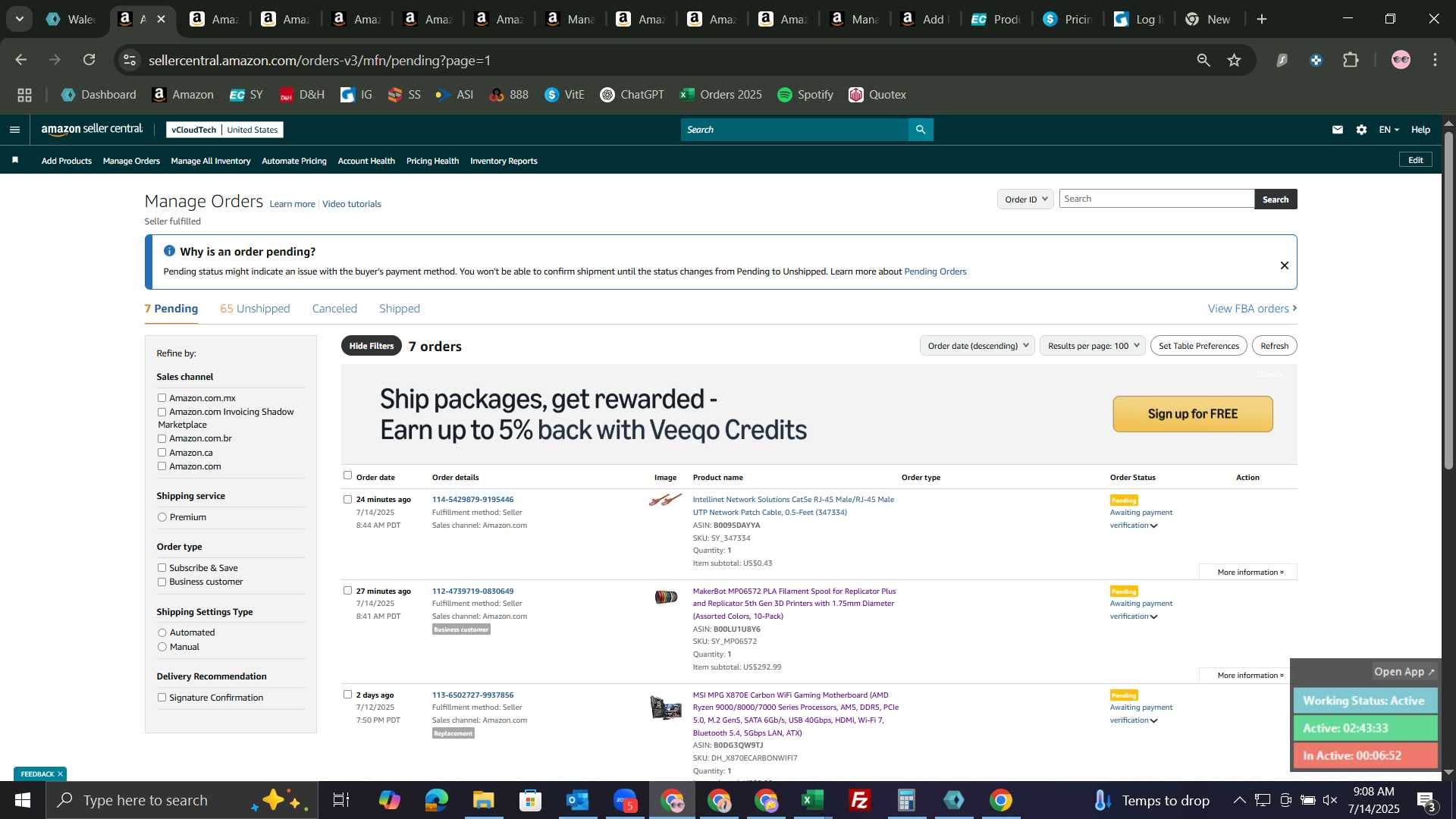Open the tab search chevron in Chrome

pos(19,19)
